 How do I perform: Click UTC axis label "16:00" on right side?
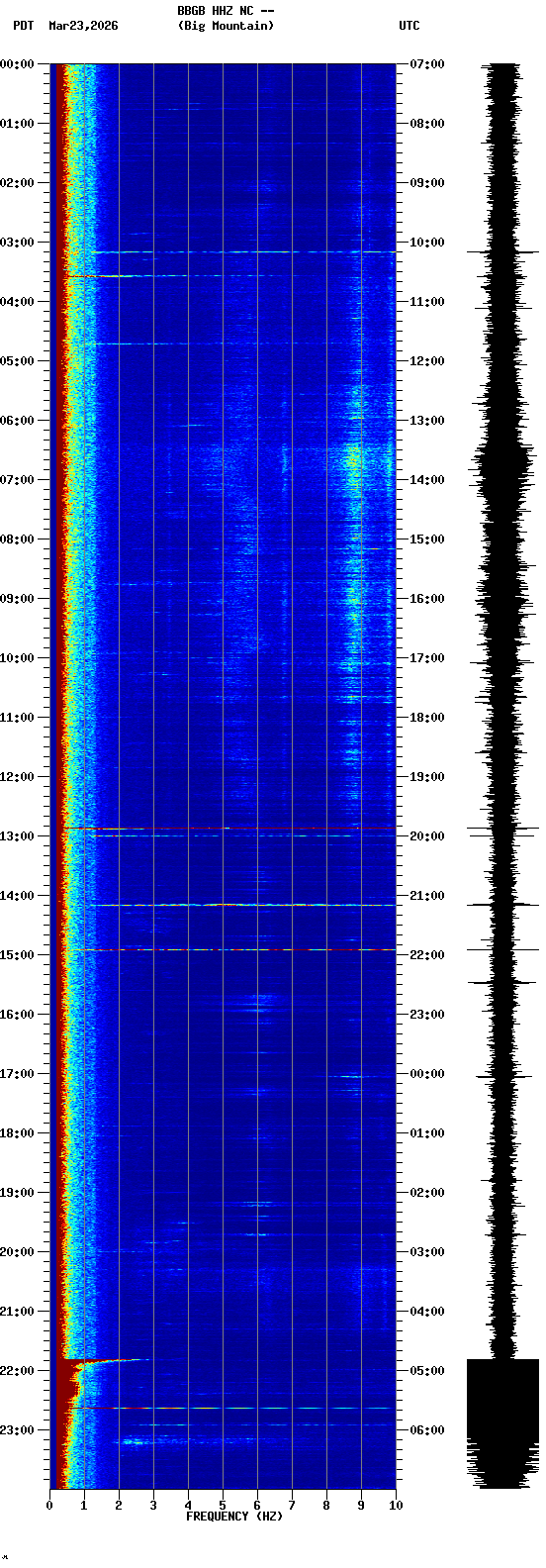[427, 599]
